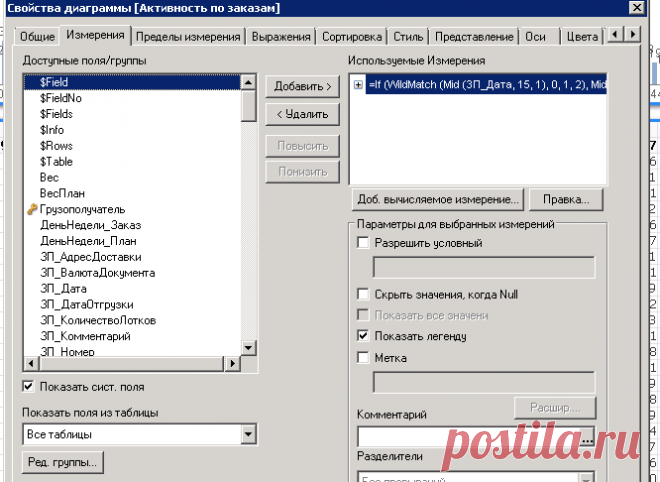Toggle Разрешить условный checkbox

tap(363, 242)
